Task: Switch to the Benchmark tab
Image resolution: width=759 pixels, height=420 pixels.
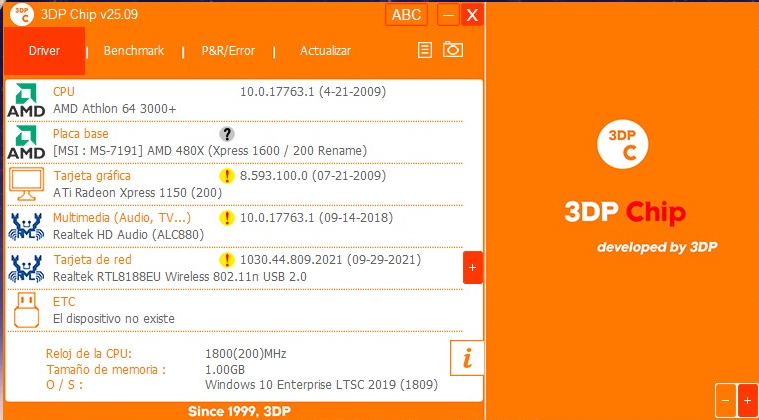Action: click(133, 51)
